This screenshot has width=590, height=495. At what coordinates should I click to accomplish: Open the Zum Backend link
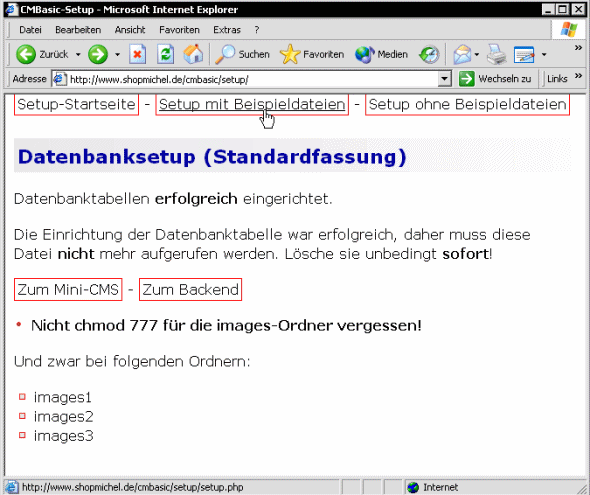(190, 290)
